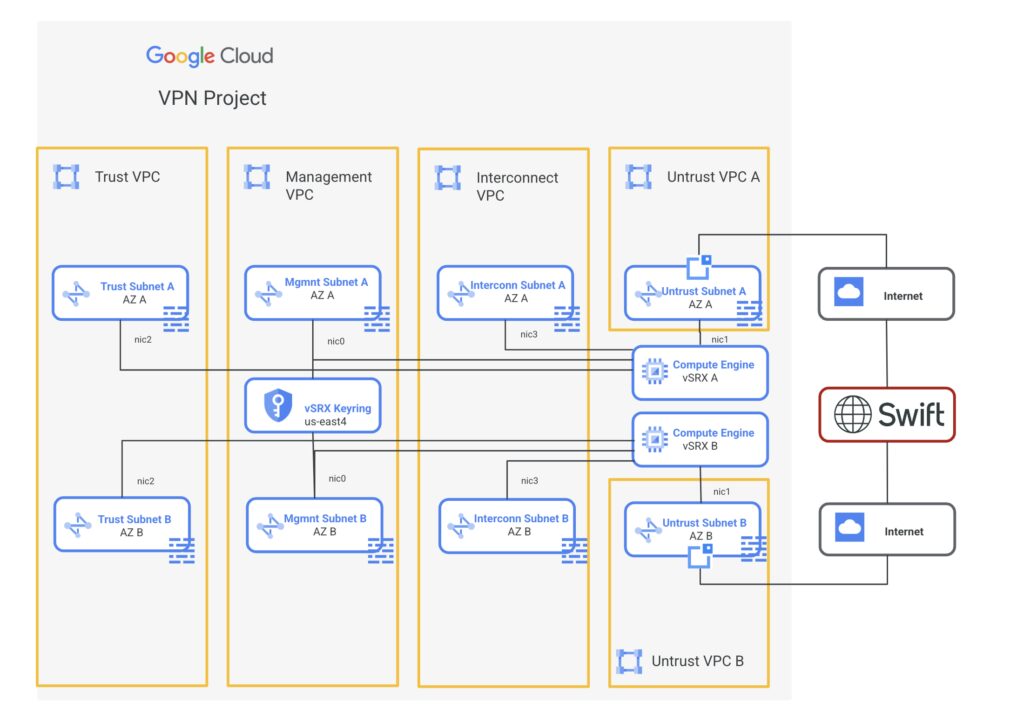The image size is (1024, 708).
Task: Select the Compute Engine vSRX A chip icon
Action: point(654,372)
